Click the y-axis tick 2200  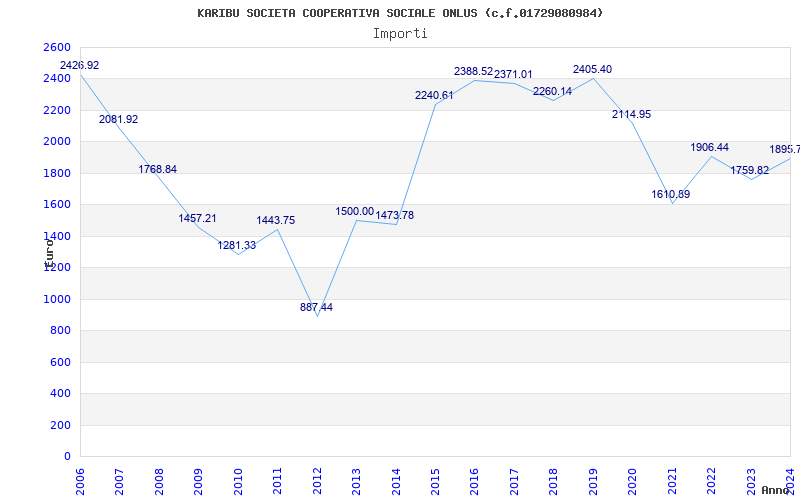click(58, 110)
